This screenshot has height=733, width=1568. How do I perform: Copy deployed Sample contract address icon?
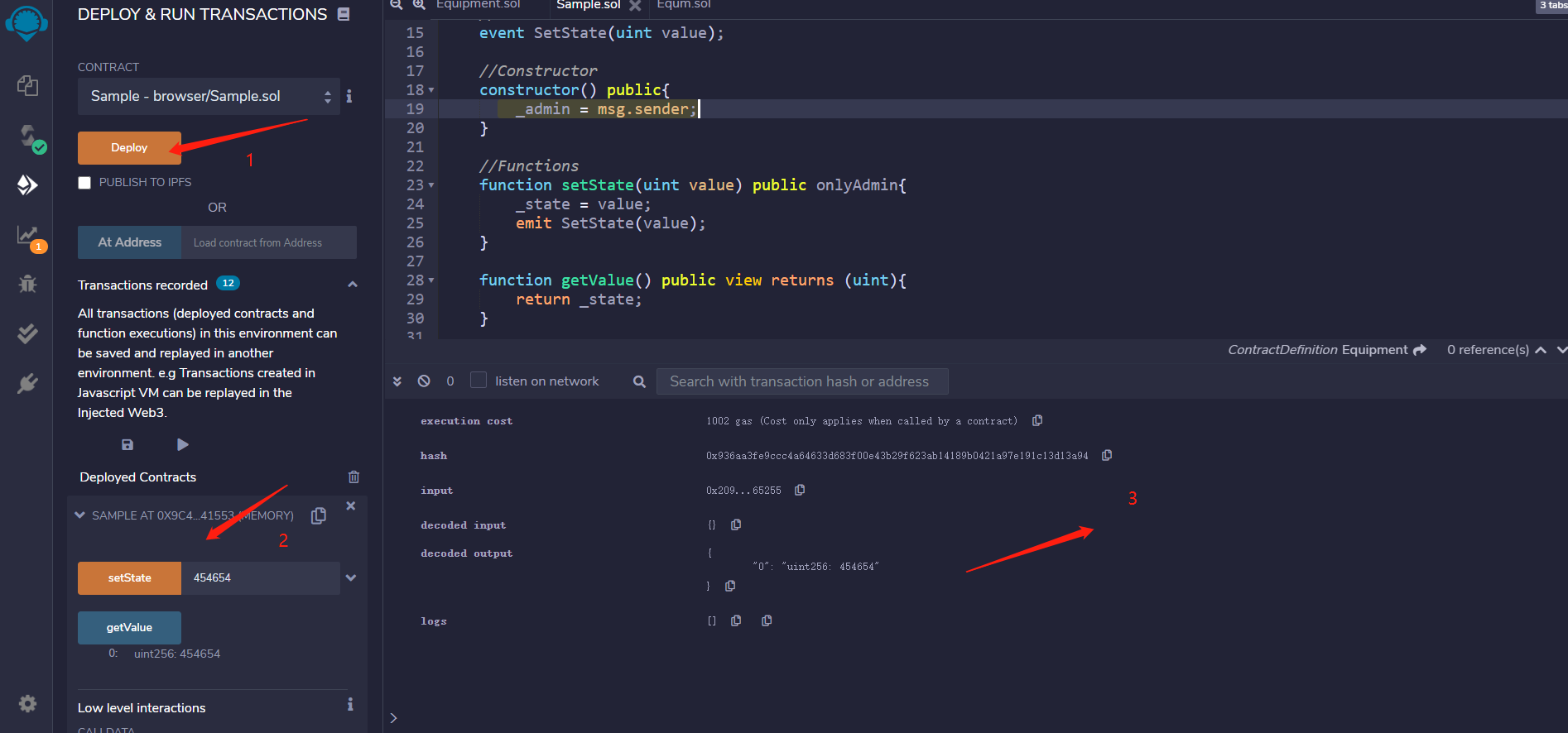pos(319,515)
